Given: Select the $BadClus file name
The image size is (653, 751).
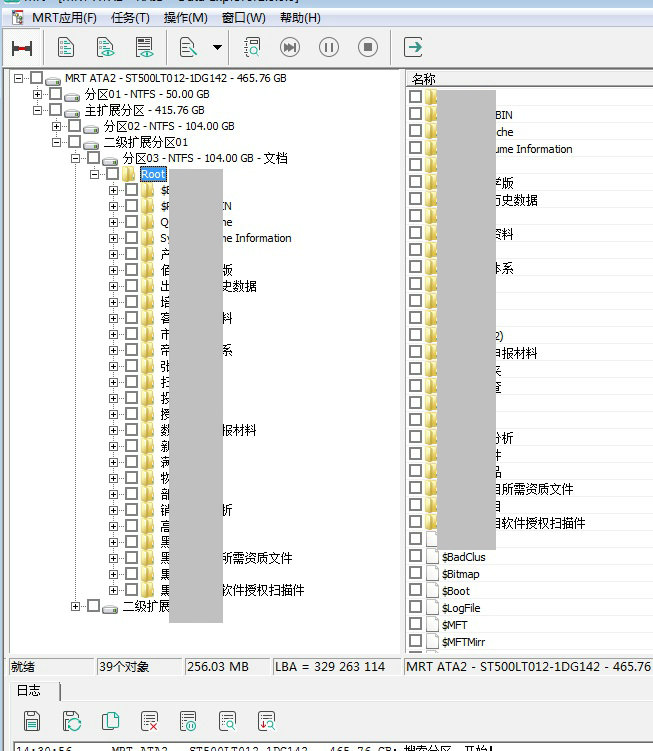Looking at the screenshot, I should coord(463,557).
